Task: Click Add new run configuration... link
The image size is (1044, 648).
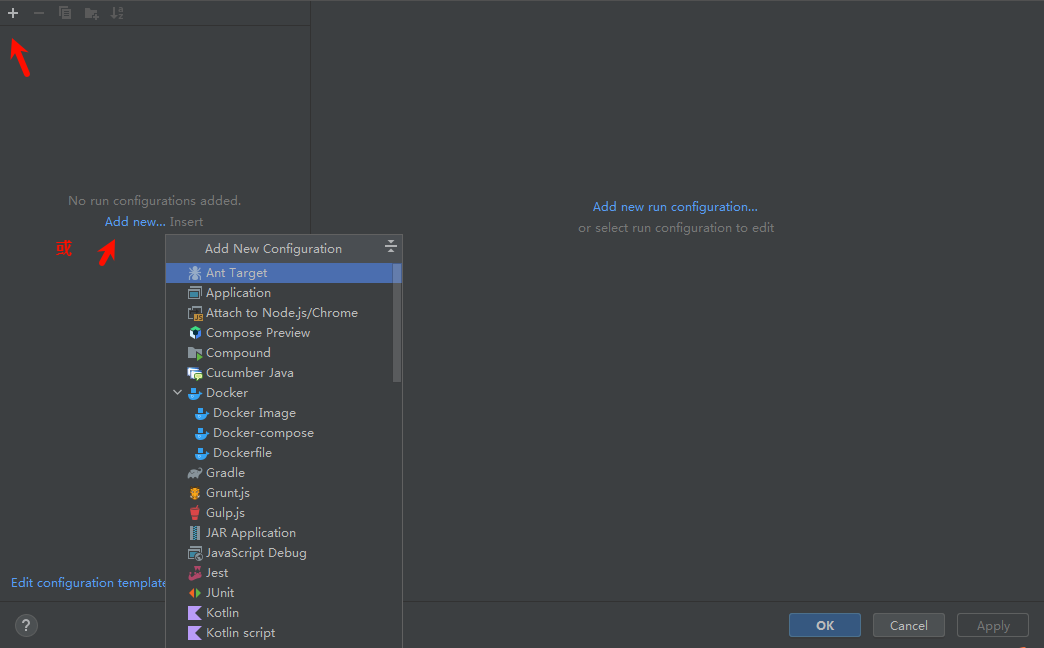Action: coord(675,207)
